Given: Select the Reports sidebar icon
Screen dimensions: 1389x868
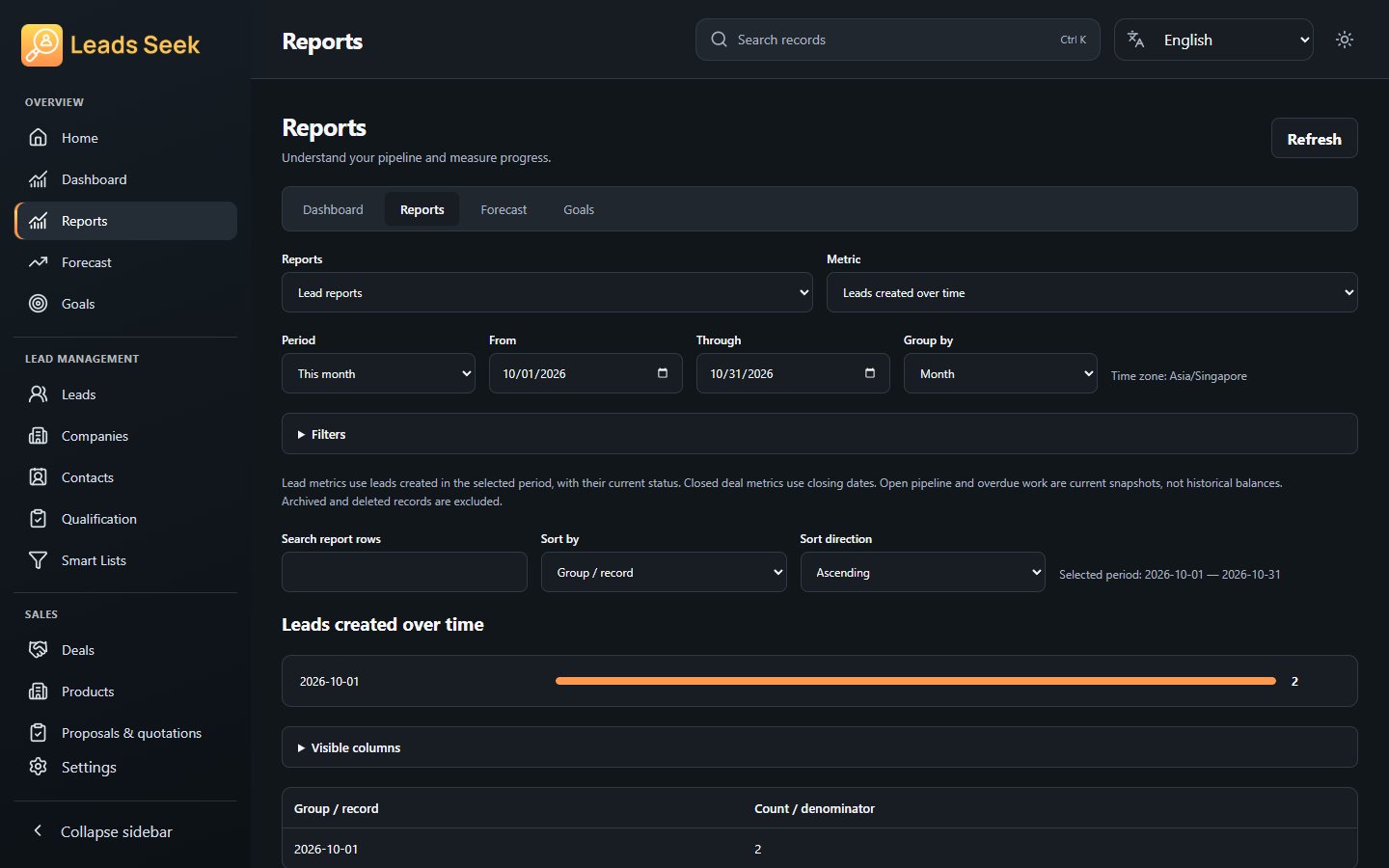Looking at the screenshot, I should point(38,221).
